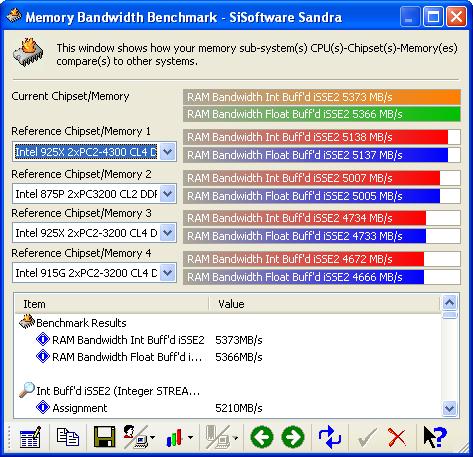Click the blue Float 5005 MB/s reference bar
Viewport: 473px width, 457px height.
(x=322, y=196)
